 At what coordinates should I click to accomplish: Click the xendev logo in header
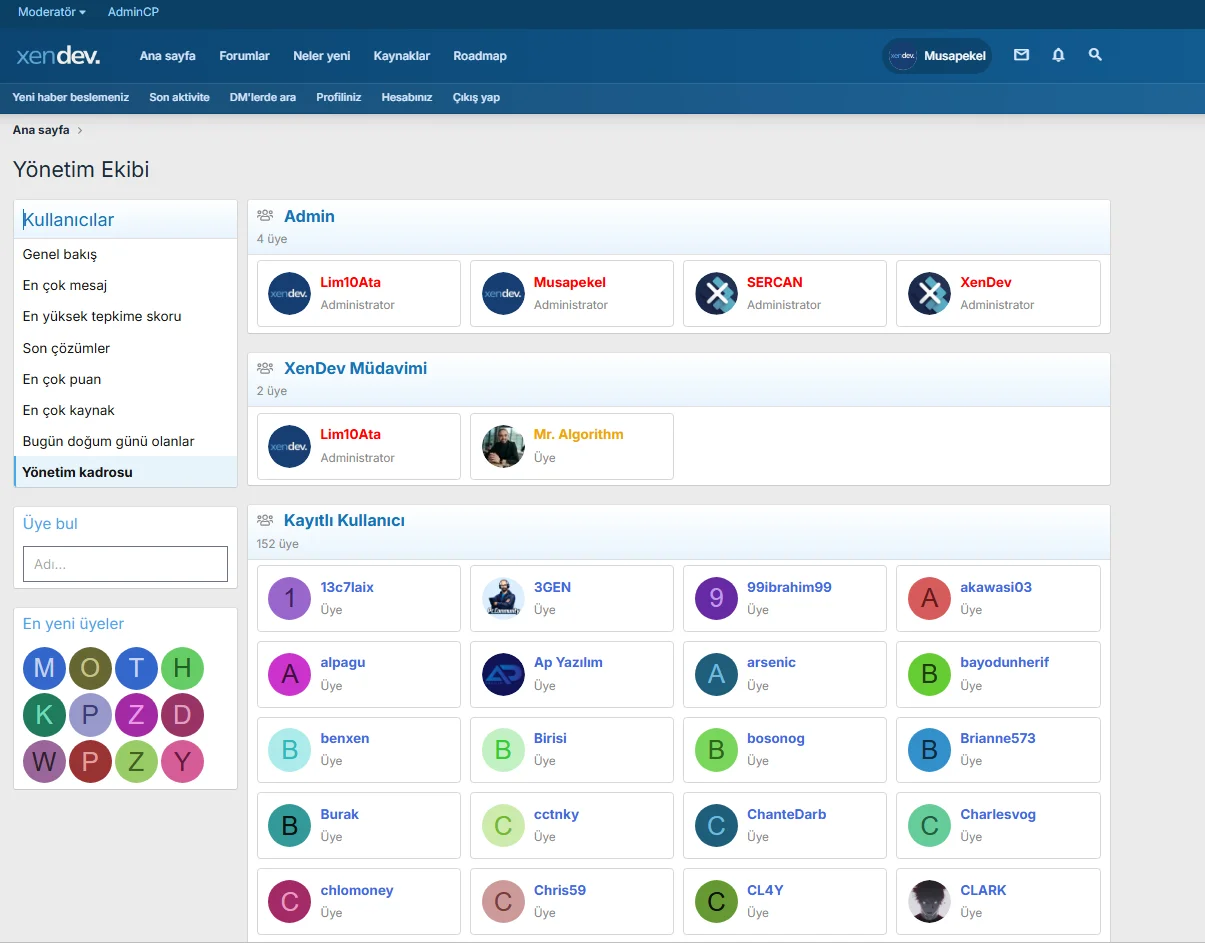click(x=58, y=56)
